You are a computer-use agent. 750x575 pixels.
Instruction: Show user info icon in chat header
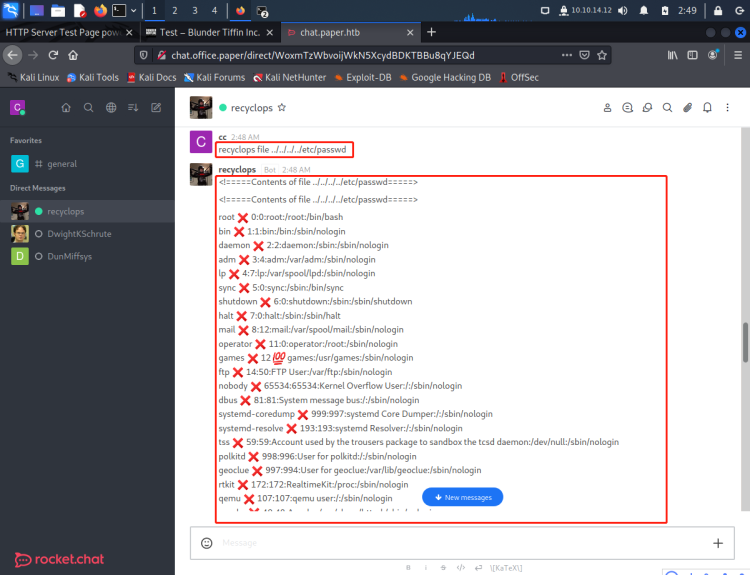[607, 108]
